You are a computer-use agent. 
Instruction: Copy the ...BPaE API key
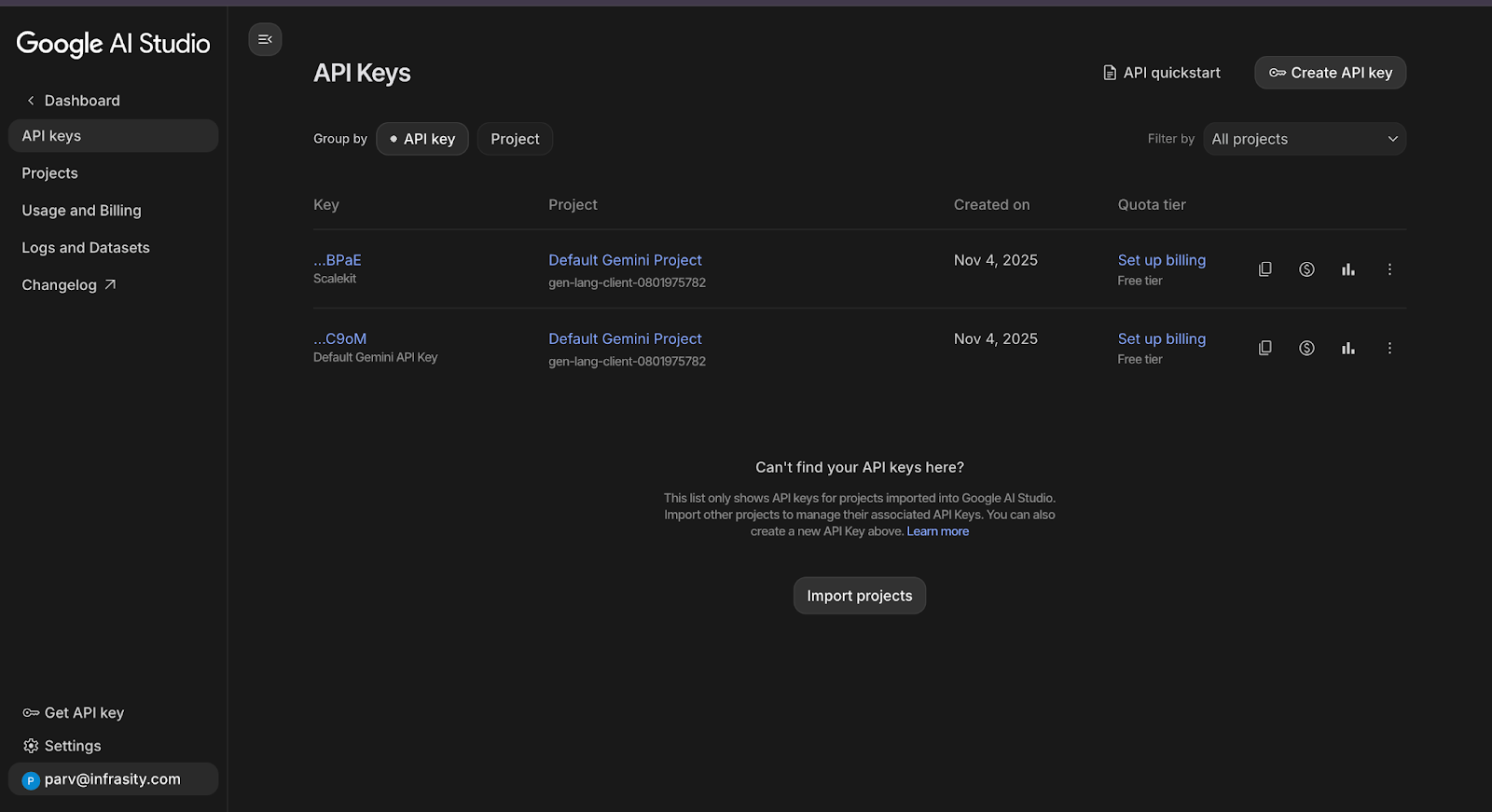coord(1265,269)
